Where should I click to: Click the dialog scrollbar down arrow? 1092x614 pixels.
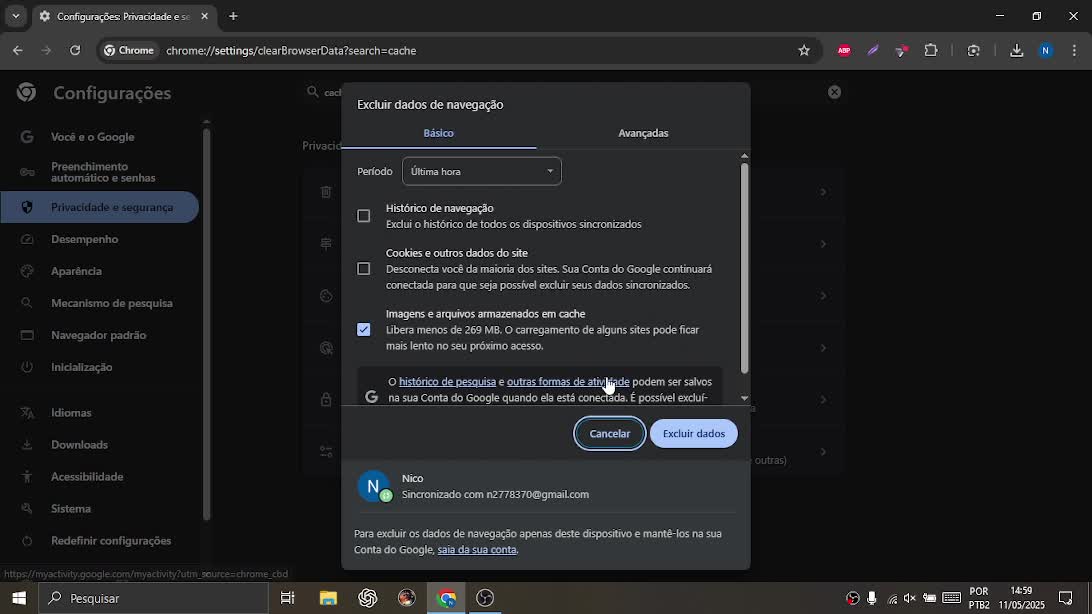coord(744,399)
